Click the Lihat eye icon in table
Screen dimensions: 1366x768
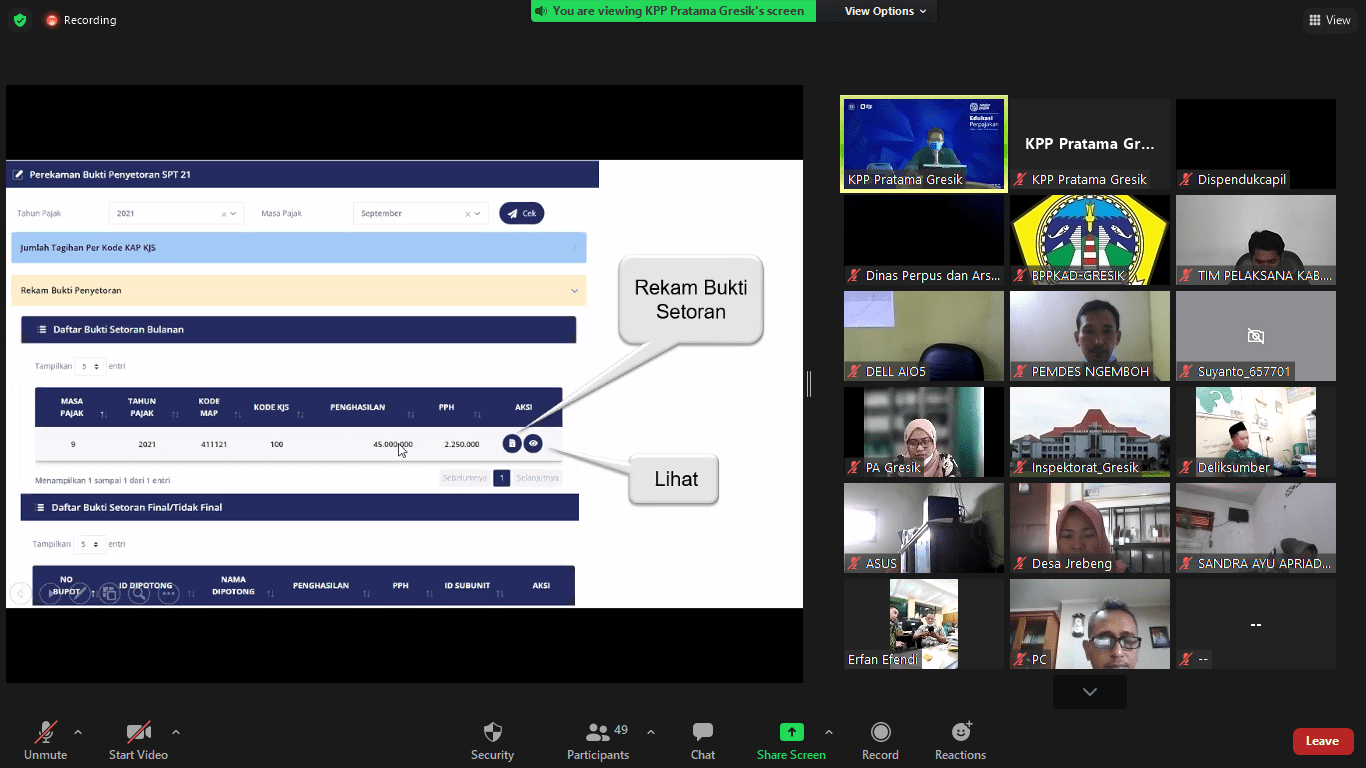(533, 443)
